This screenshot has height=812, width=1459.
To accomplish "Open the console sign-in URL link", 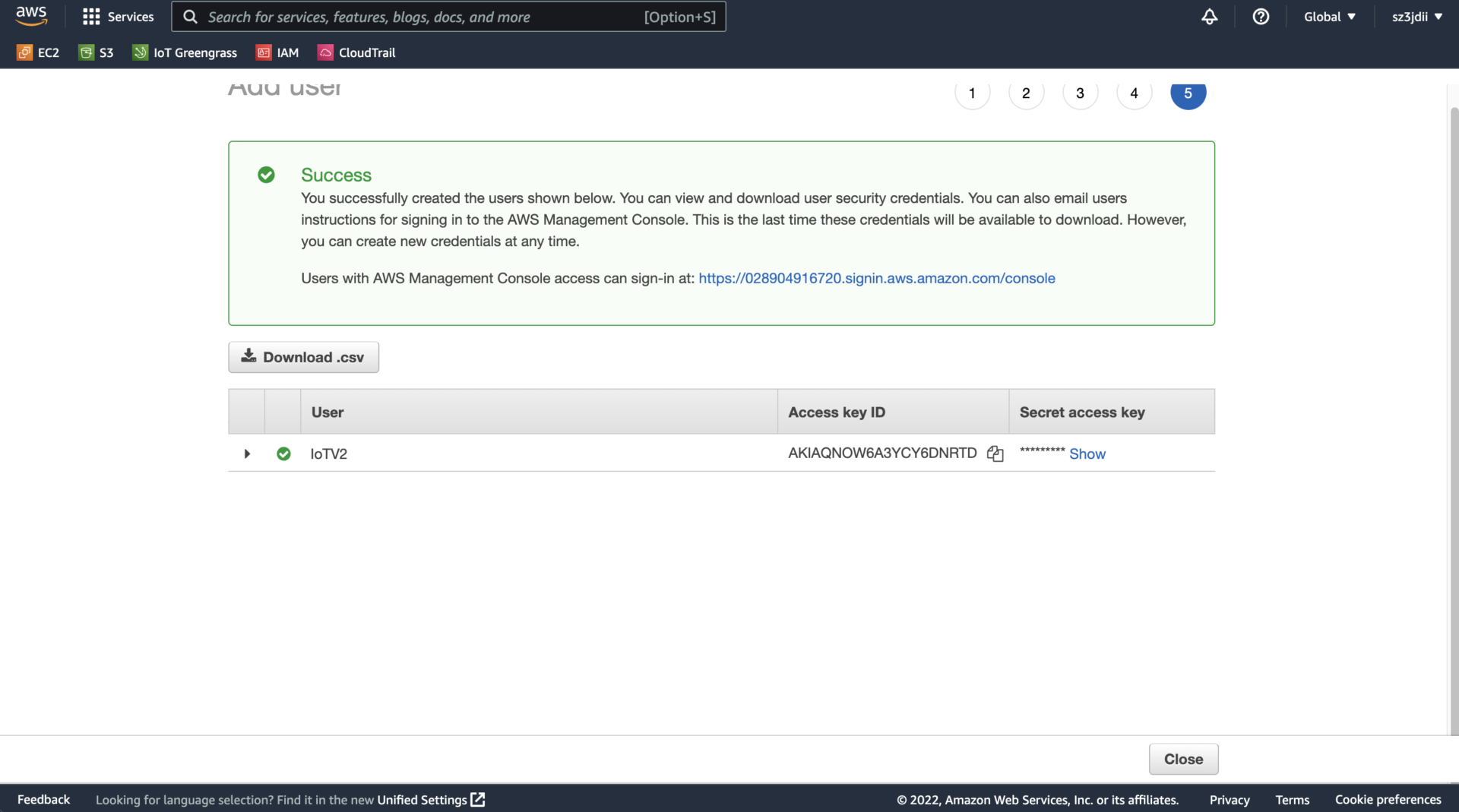I will pyautogui.click(x=876, y=279).
